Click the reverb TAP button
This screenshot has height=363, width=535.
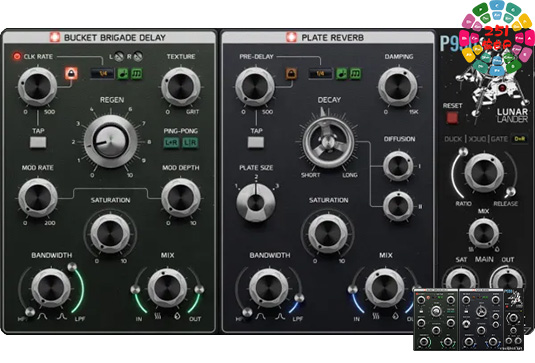click(256, 142)
